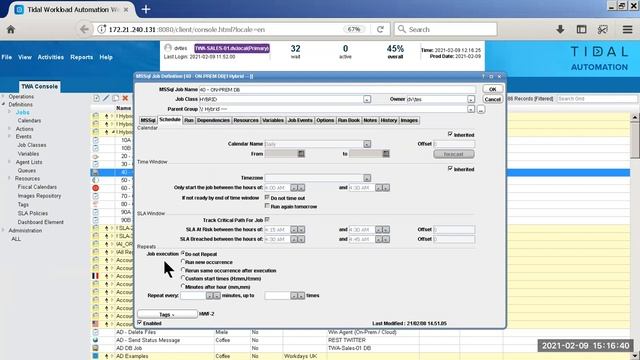
Task: Open the Firefox downloads arrow icon
Action: [560, 29]
